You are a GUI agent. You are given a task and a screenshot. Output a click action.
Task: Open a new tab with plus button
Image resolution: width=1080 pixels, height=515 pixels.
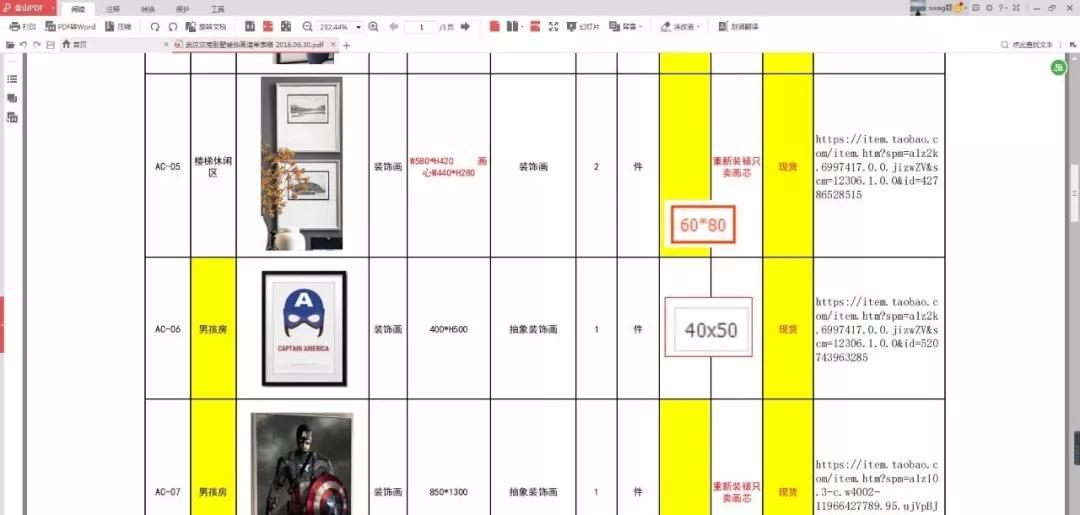(346, 45)
